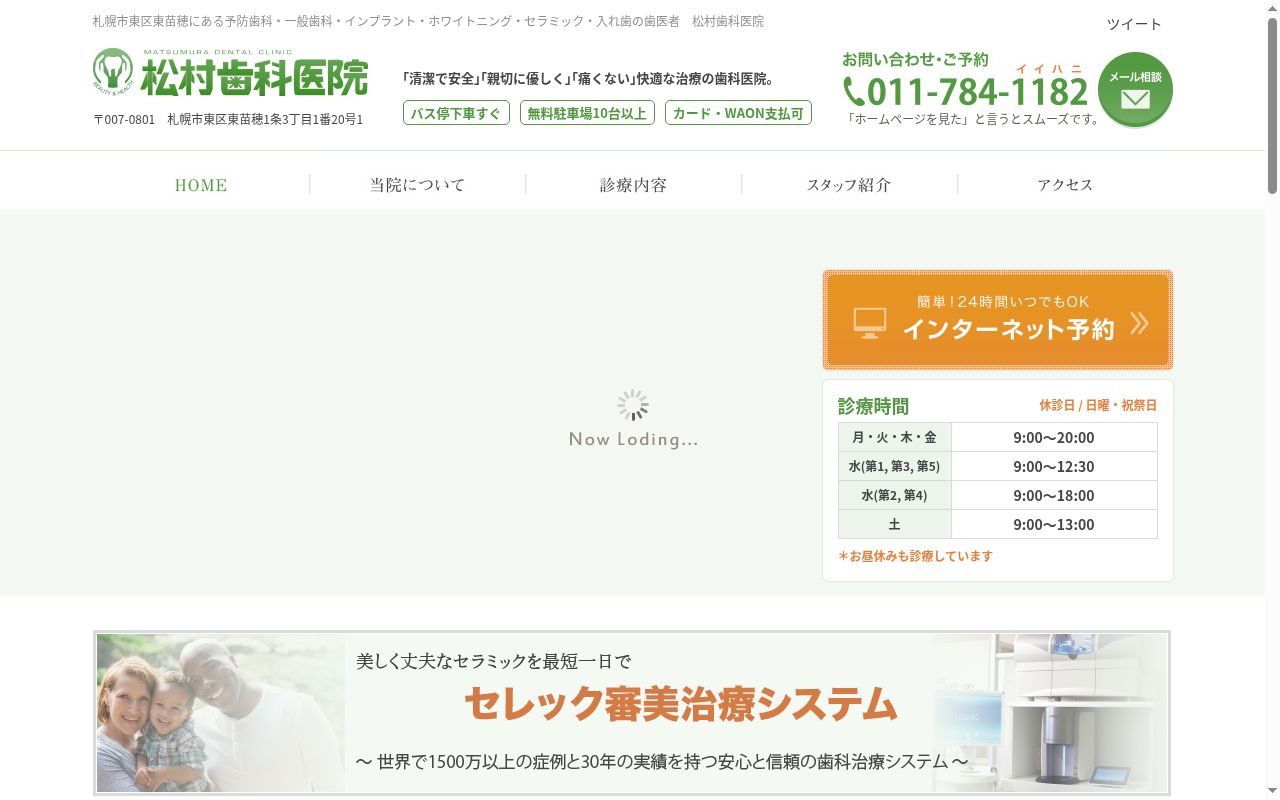Viewport: 1280px width, 800px height.
Task: Click the double chevron on インターネット予約 banner
Action: [x=1139, y=322]
